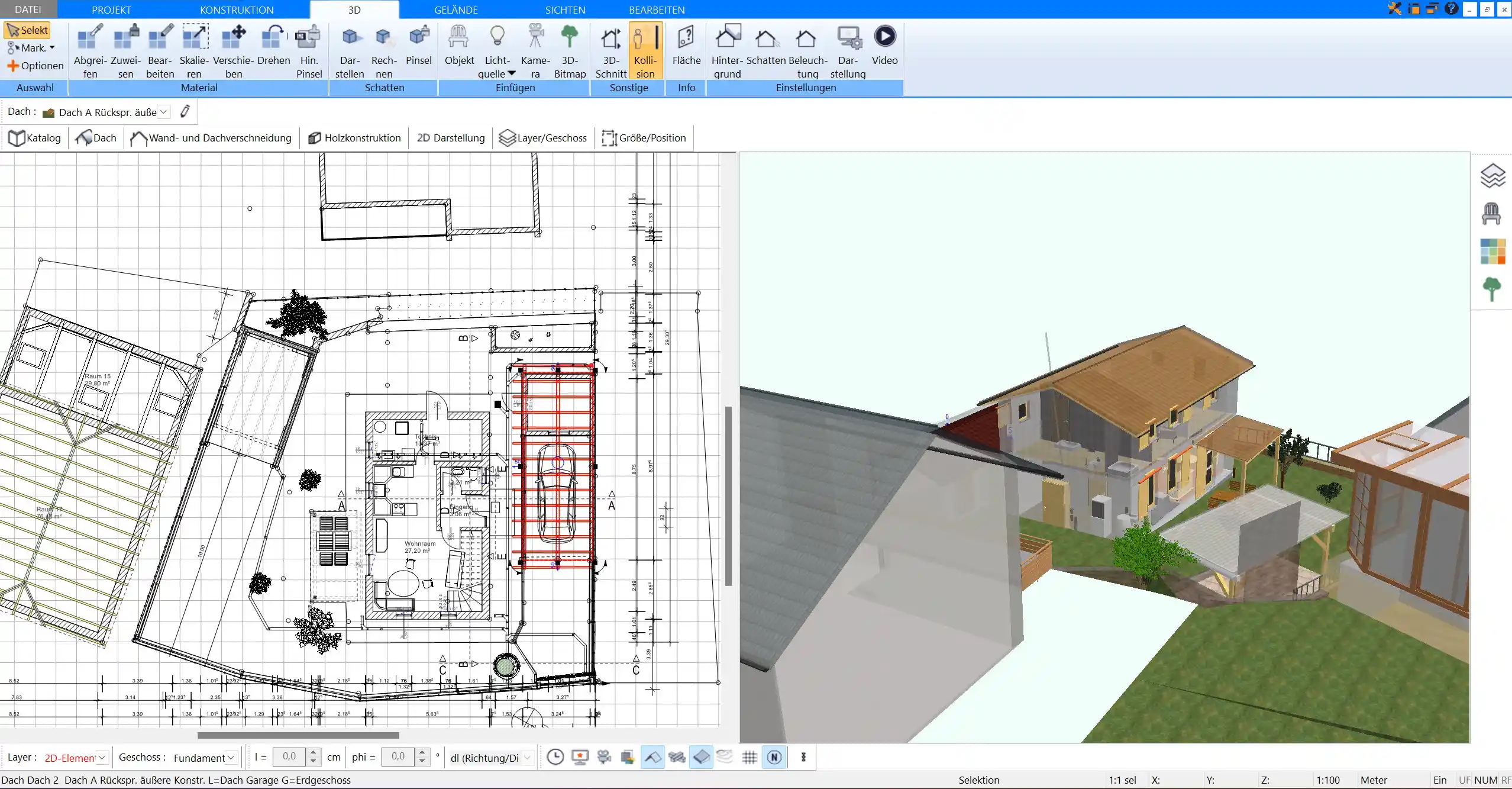Insert a Kamera
Image resolution: width=1512 pixels, height=789 pixels.
(535, 51)
